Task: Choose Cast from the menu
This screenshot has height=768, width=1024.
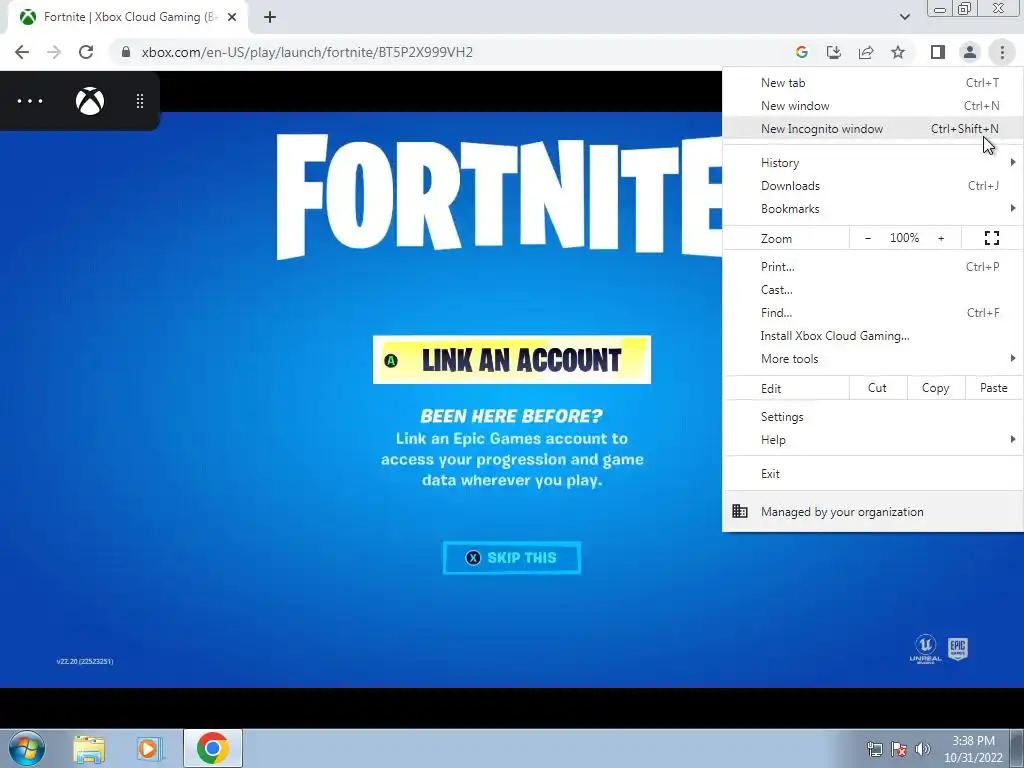Action: pyautogui.click(x=872, y=289)
